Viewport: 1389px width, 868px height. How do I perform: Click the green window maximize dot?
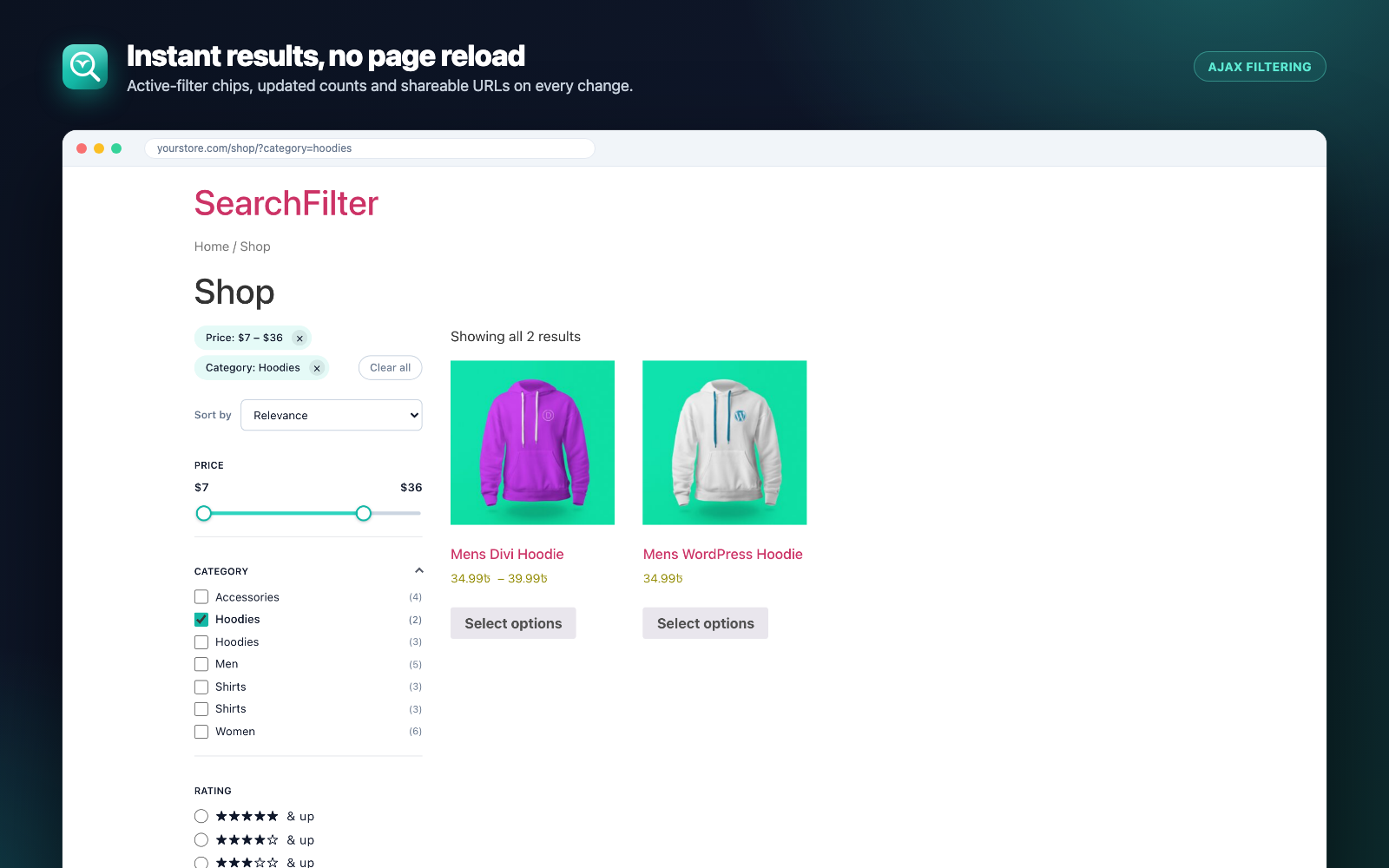pyautogui.click(x=116, y=148)
